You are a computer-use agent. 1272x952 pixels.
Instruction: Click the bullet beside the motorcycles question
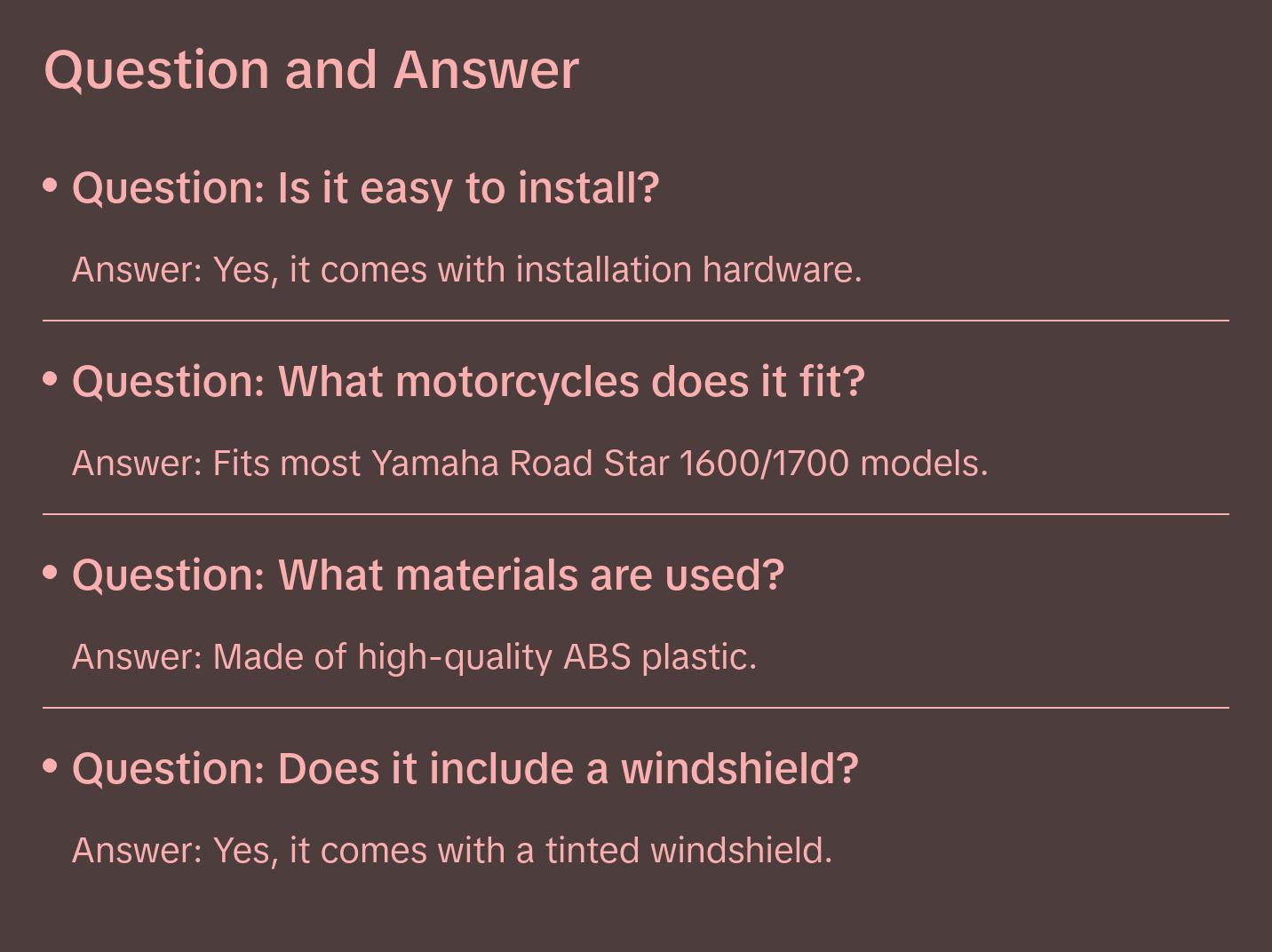coord(51,379)
